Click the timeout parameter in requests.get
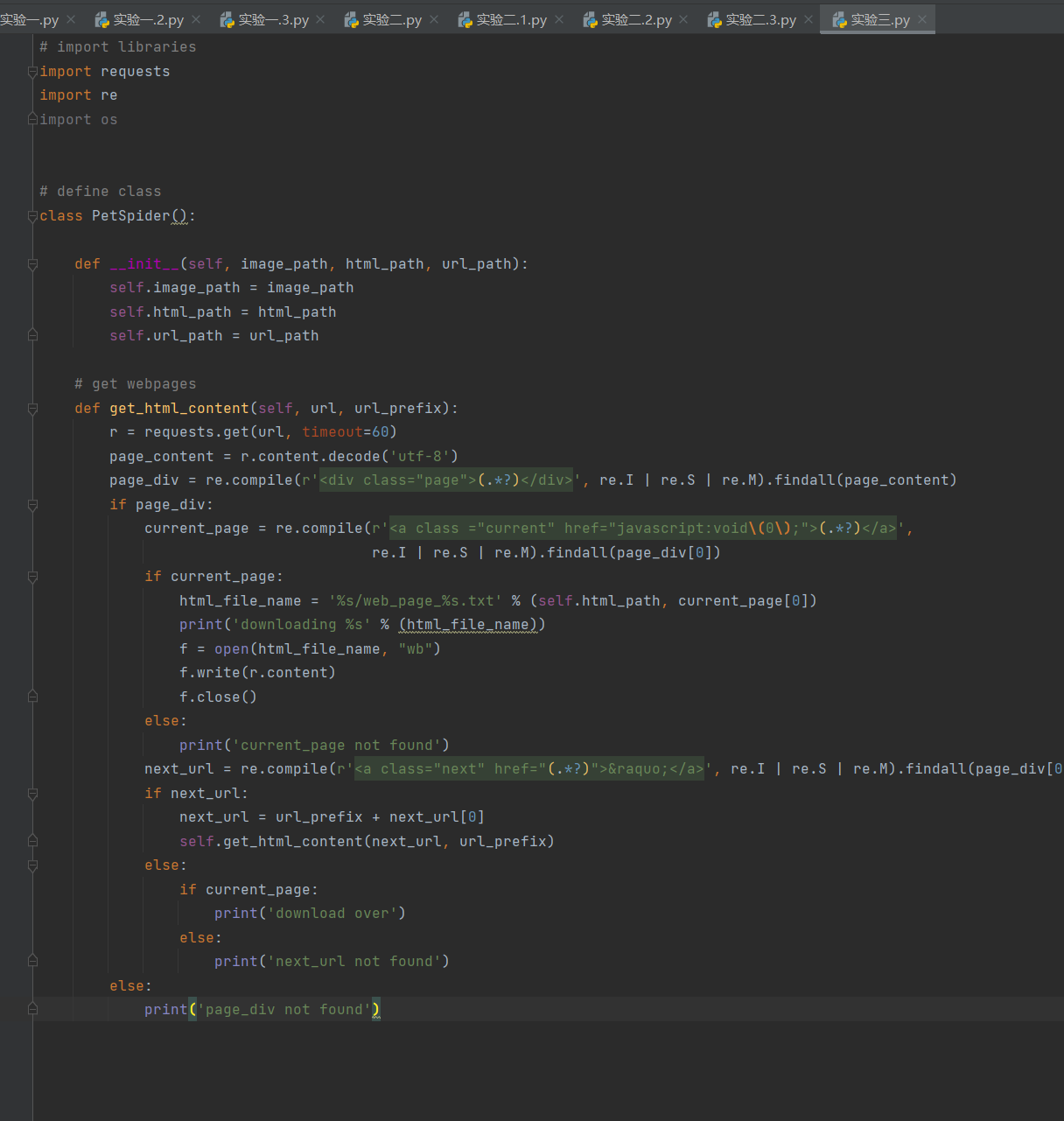 [332, 432]
